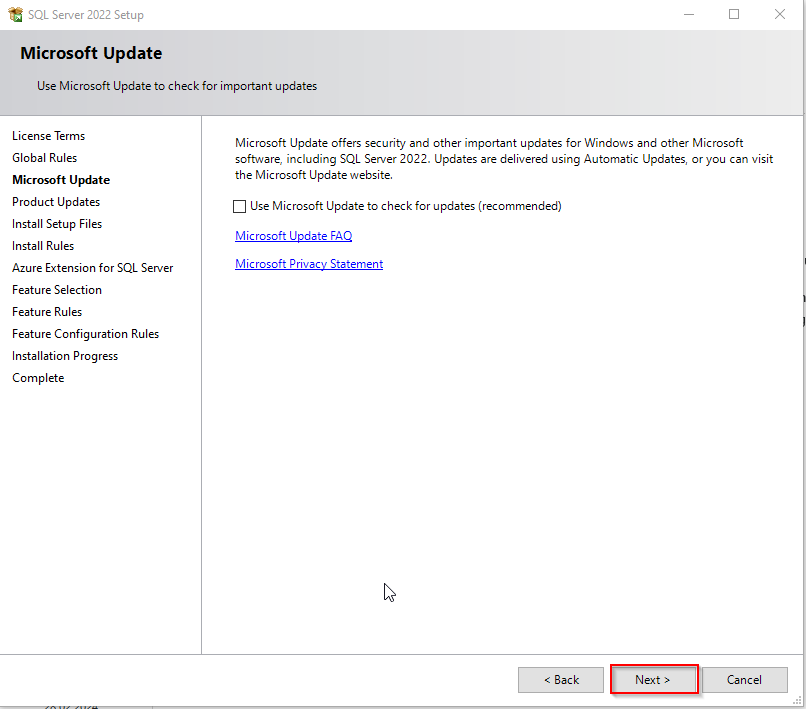Click the SQL Server Setup title bar icon
This screenshot has width=806, height=709.
pos(15,15)
